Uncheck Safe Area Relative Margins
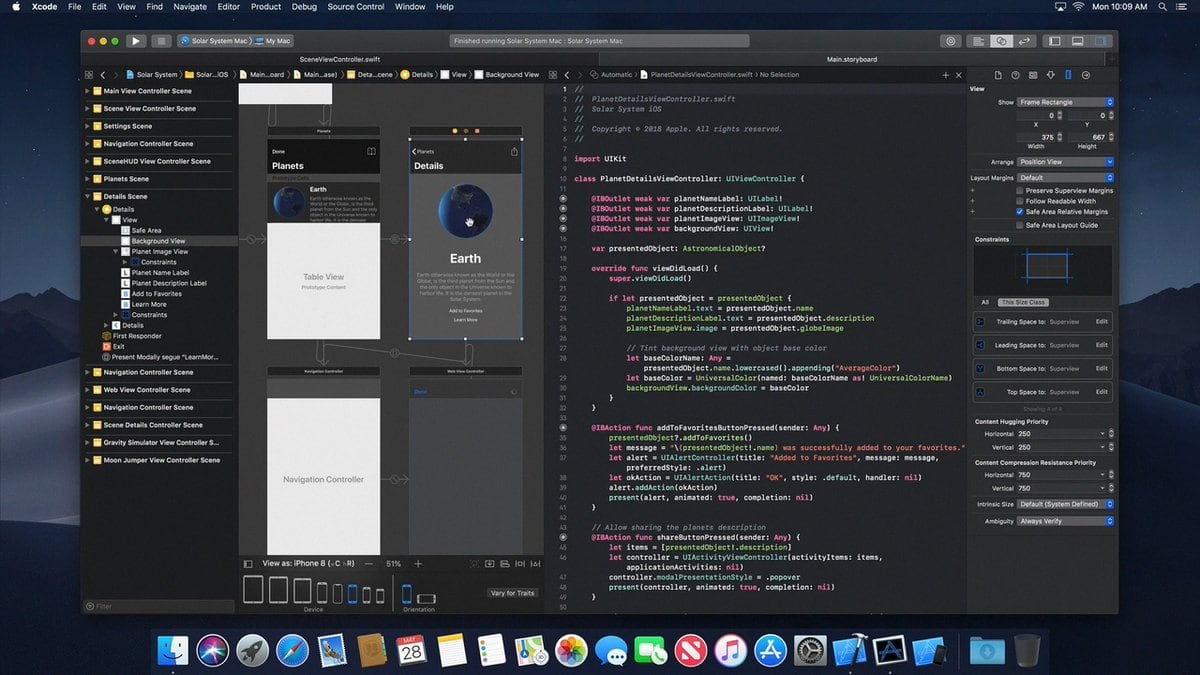Screen dimensions: 1200x675 pos(1019,211)
